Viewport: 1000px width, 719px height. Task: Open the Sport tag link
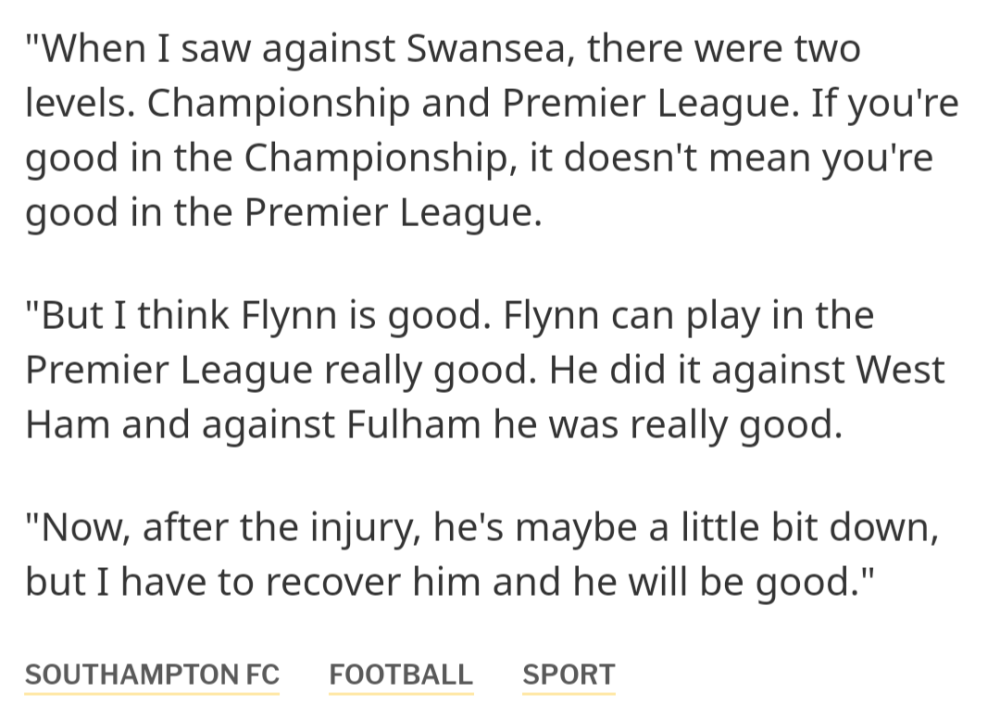(568, 675)
